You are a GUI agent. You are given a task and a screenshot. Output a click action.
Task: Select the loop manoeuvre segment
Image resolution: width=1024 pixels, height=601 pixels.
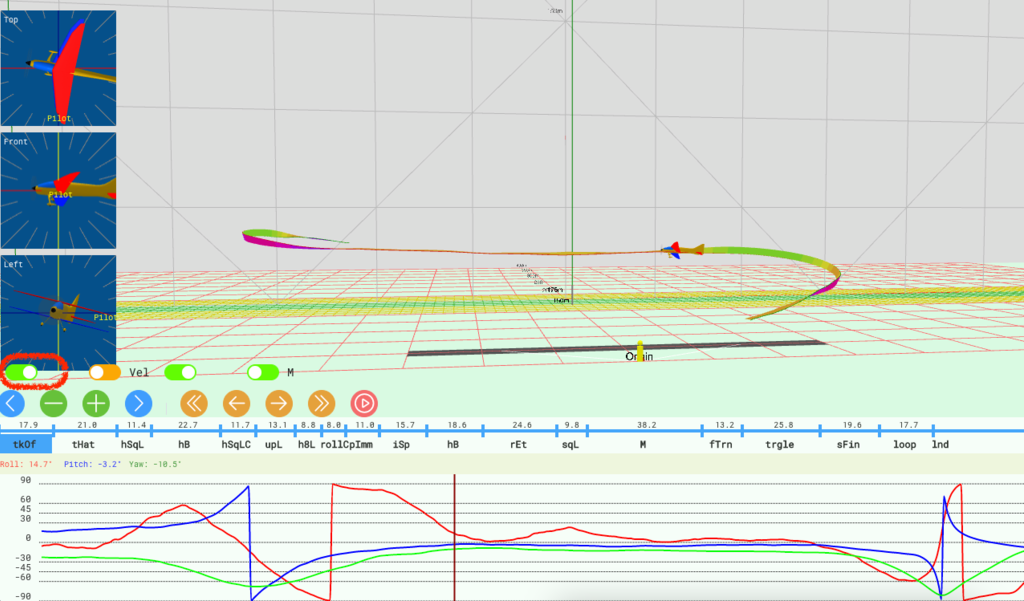pos(904,444)
